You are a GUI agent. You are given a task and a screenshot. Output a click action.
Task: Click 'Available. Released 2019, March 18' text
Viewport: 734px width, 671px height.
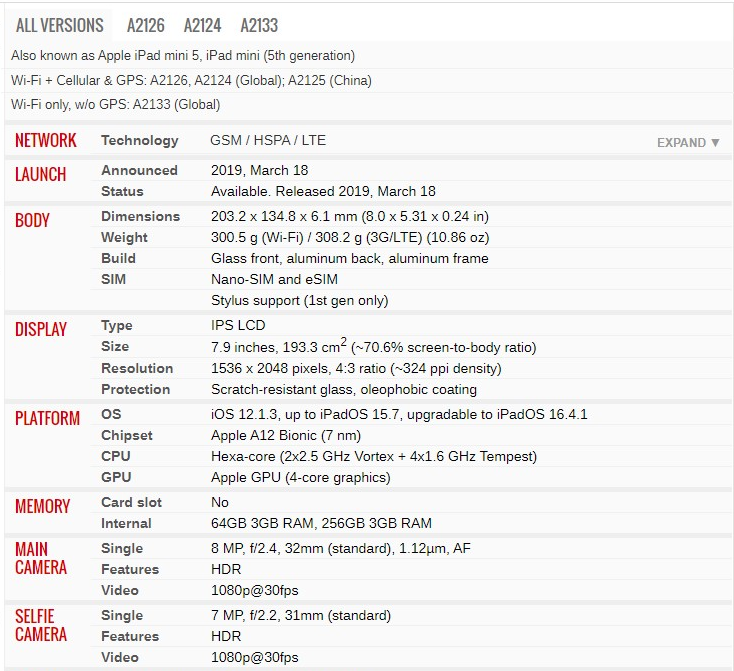pos(323,192)
